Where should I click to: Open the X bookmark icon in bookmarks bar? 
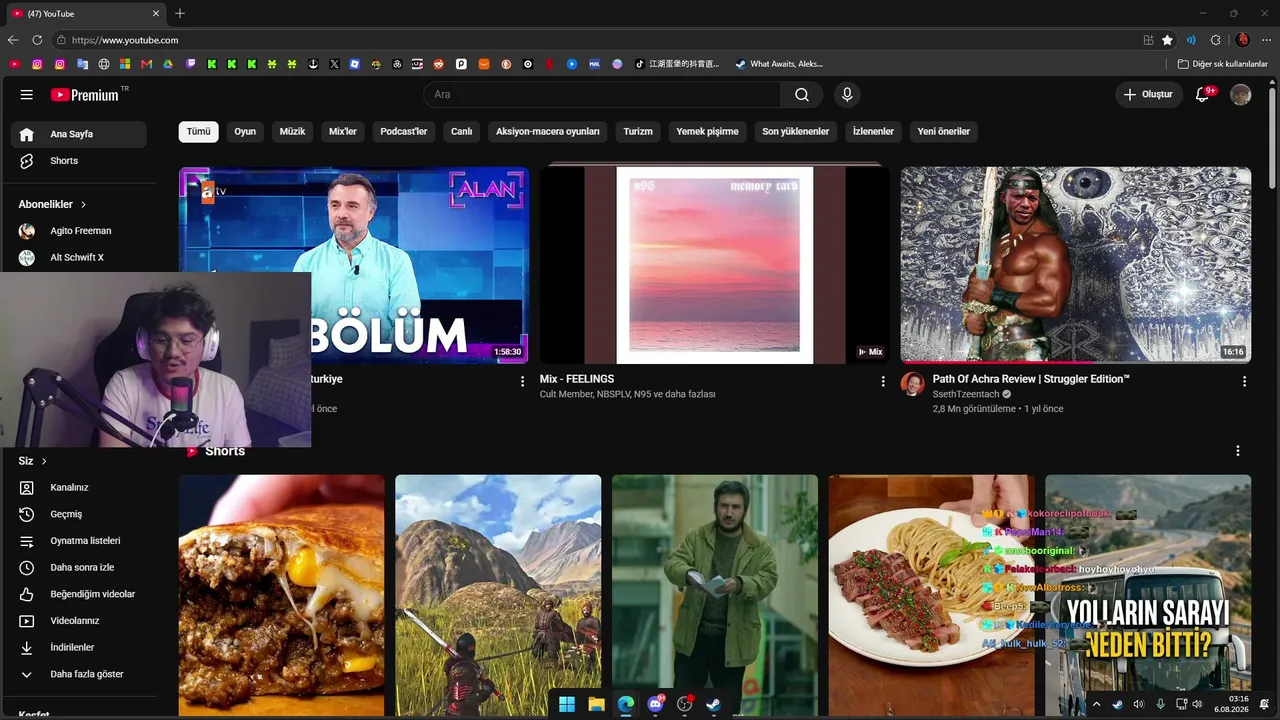[x=334, y=64]
